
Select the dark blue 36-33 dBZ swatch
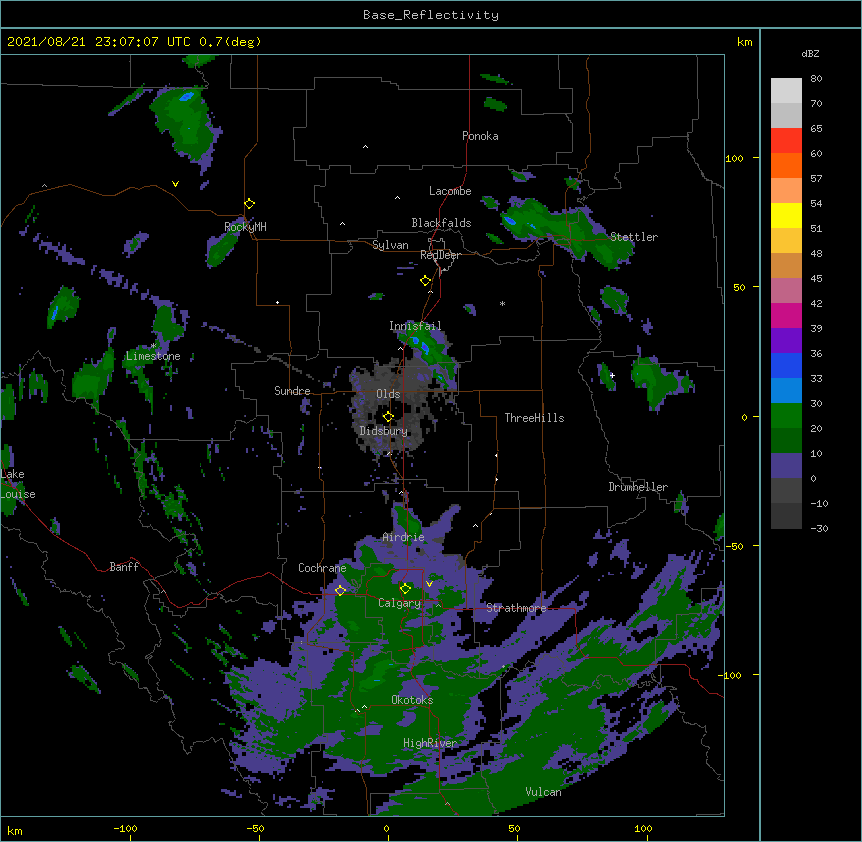[786, 365]
